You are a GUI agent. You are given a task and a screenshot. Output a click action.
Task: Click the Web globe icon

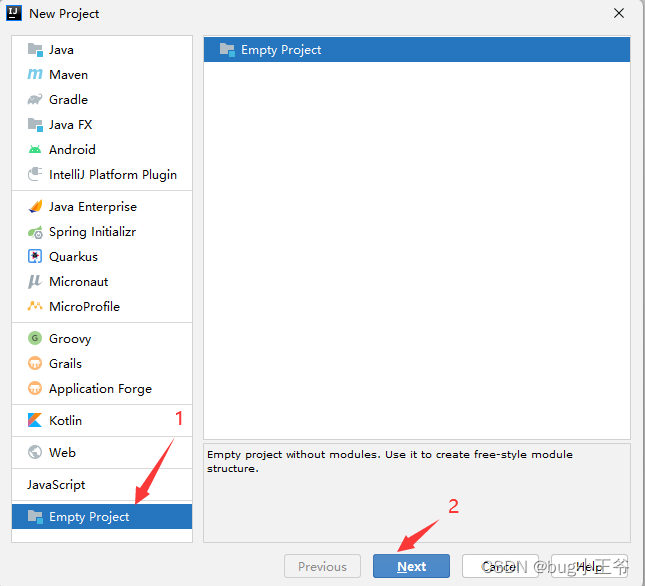[x=35, y=452]
